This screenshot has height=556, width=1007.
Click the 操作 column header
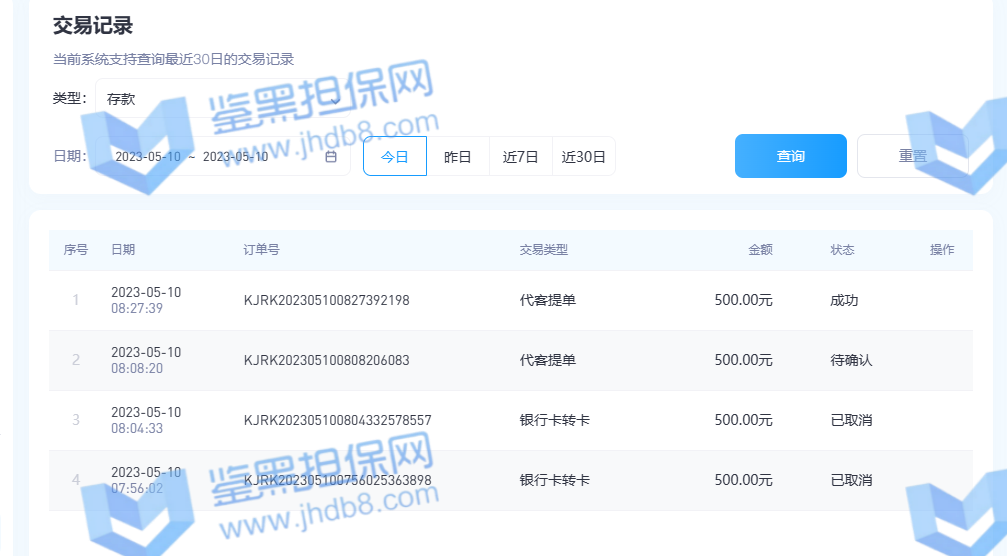(942, 250)
